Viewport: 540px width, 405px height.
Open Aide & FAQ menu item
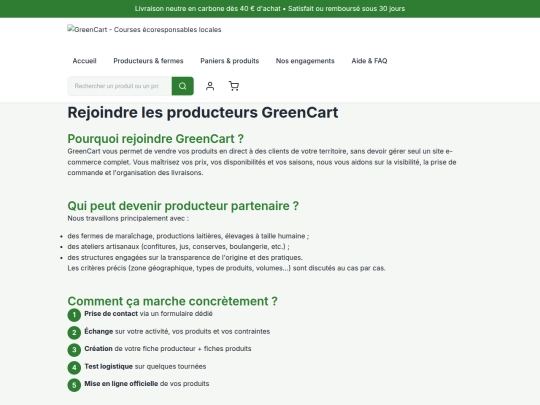tap(369, 61)
